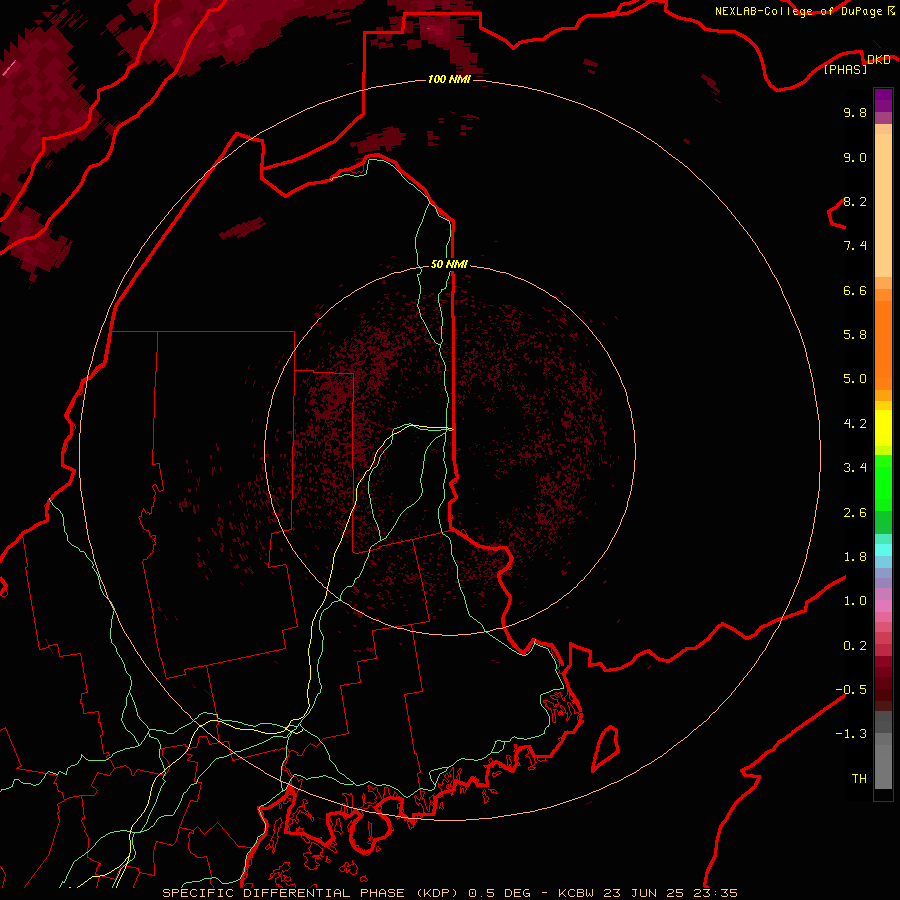
Task: Pick the pink color bar segment near 1.0
Action: click(x=883, y=606)
